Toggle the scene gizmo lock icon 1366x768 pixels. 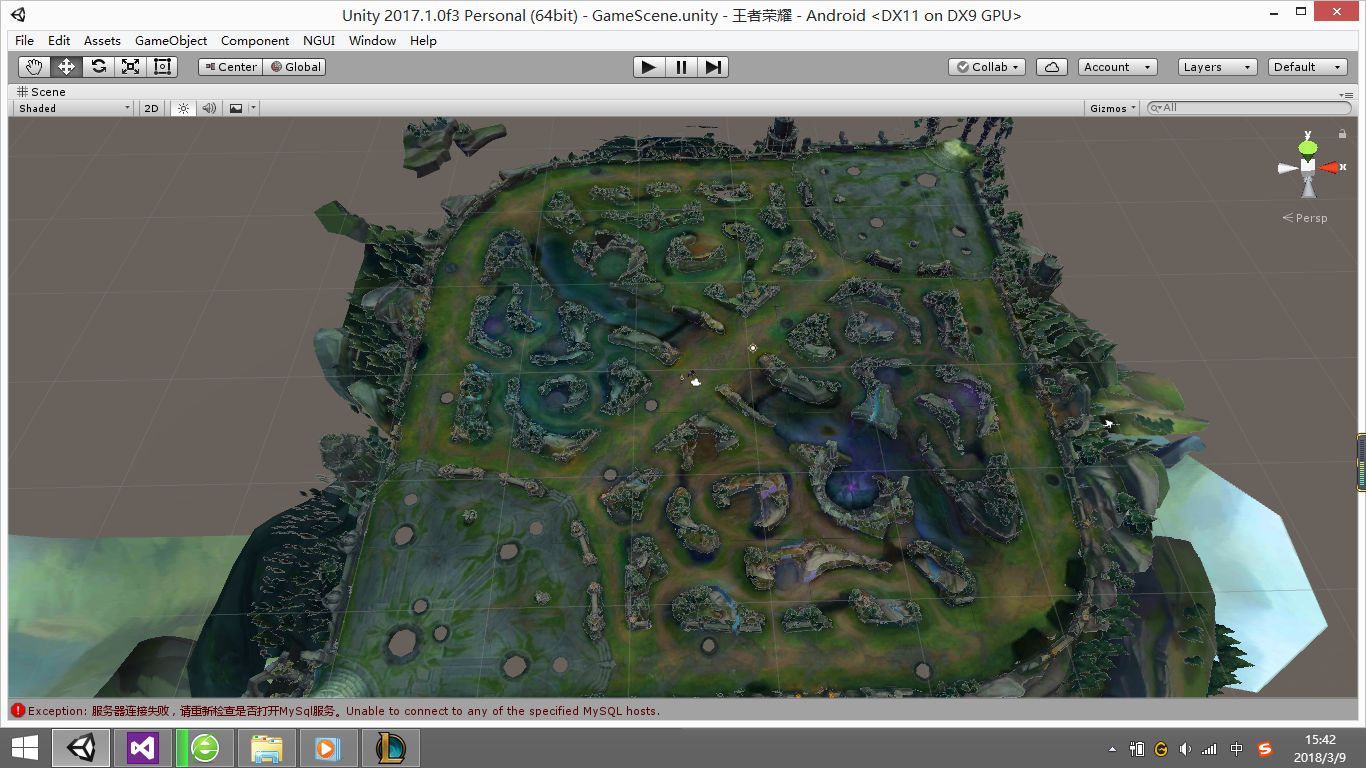tap(1342, 134)
